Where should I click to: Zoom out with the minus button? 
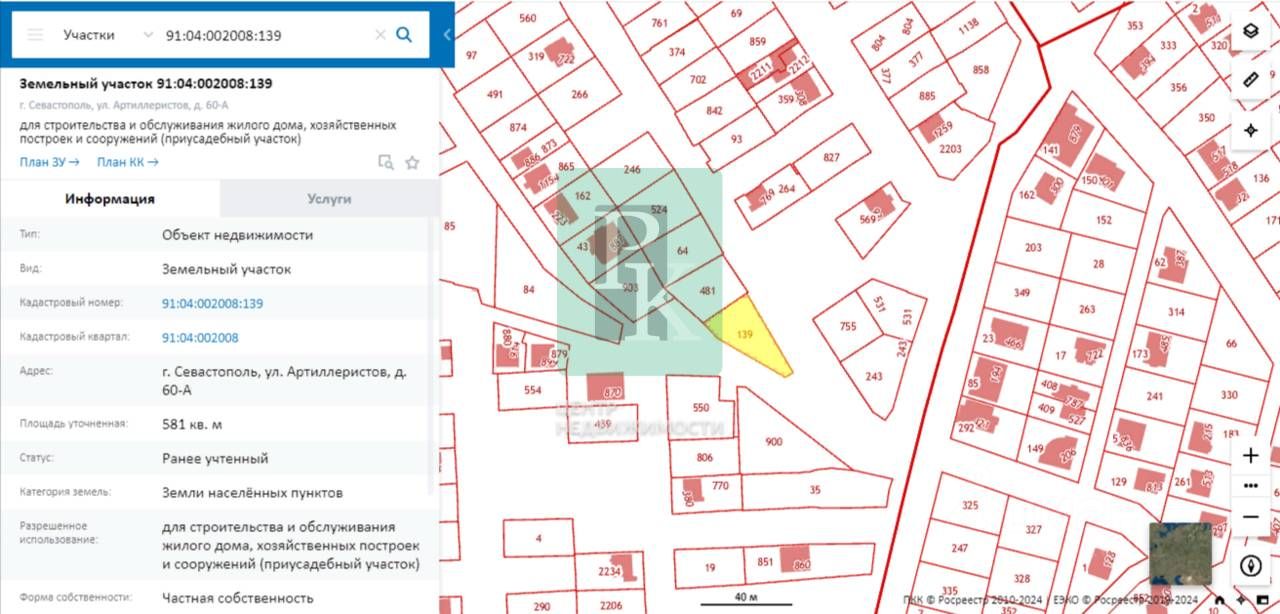(1250, 517)
